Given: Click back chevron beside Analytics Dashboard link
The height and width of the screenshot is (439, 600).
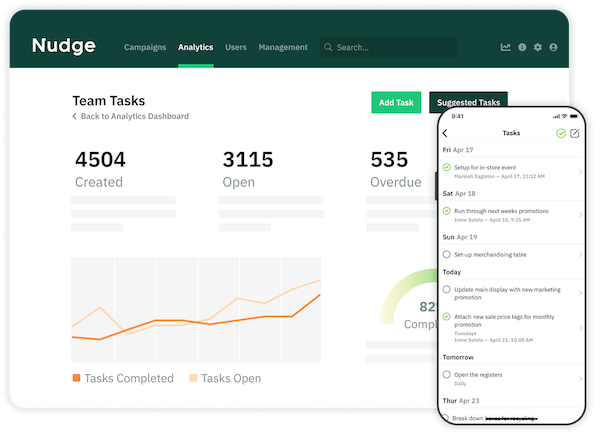Looking at the screenshot, I should pyautogui.click(x=75, y=116).
